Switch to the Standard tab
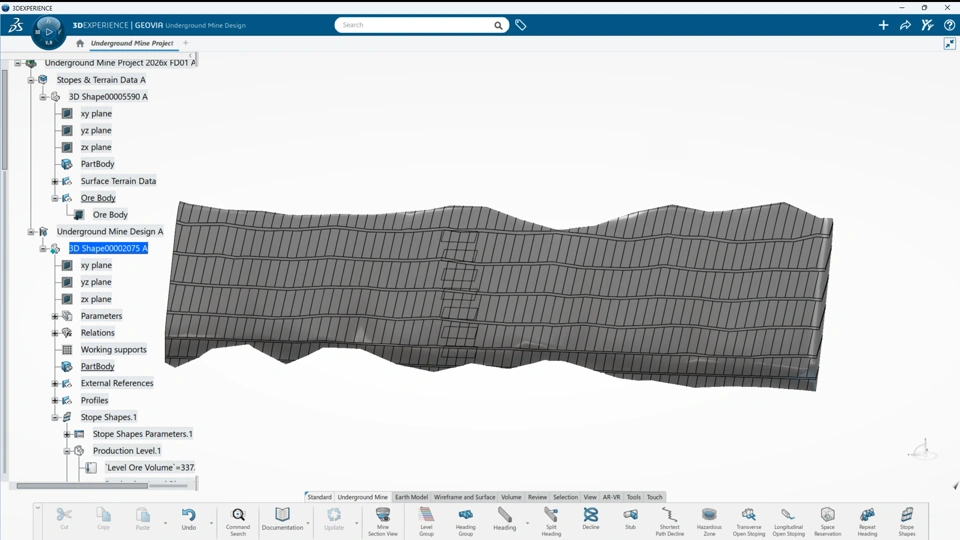960x540 pixels. [x=319, y=497]
